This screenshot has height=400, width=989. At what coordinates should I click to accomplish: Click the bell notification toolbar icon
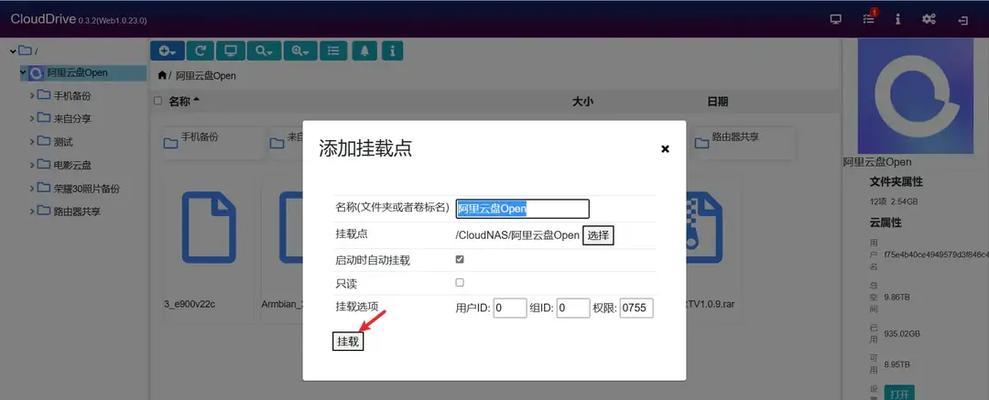coord(365,51)
